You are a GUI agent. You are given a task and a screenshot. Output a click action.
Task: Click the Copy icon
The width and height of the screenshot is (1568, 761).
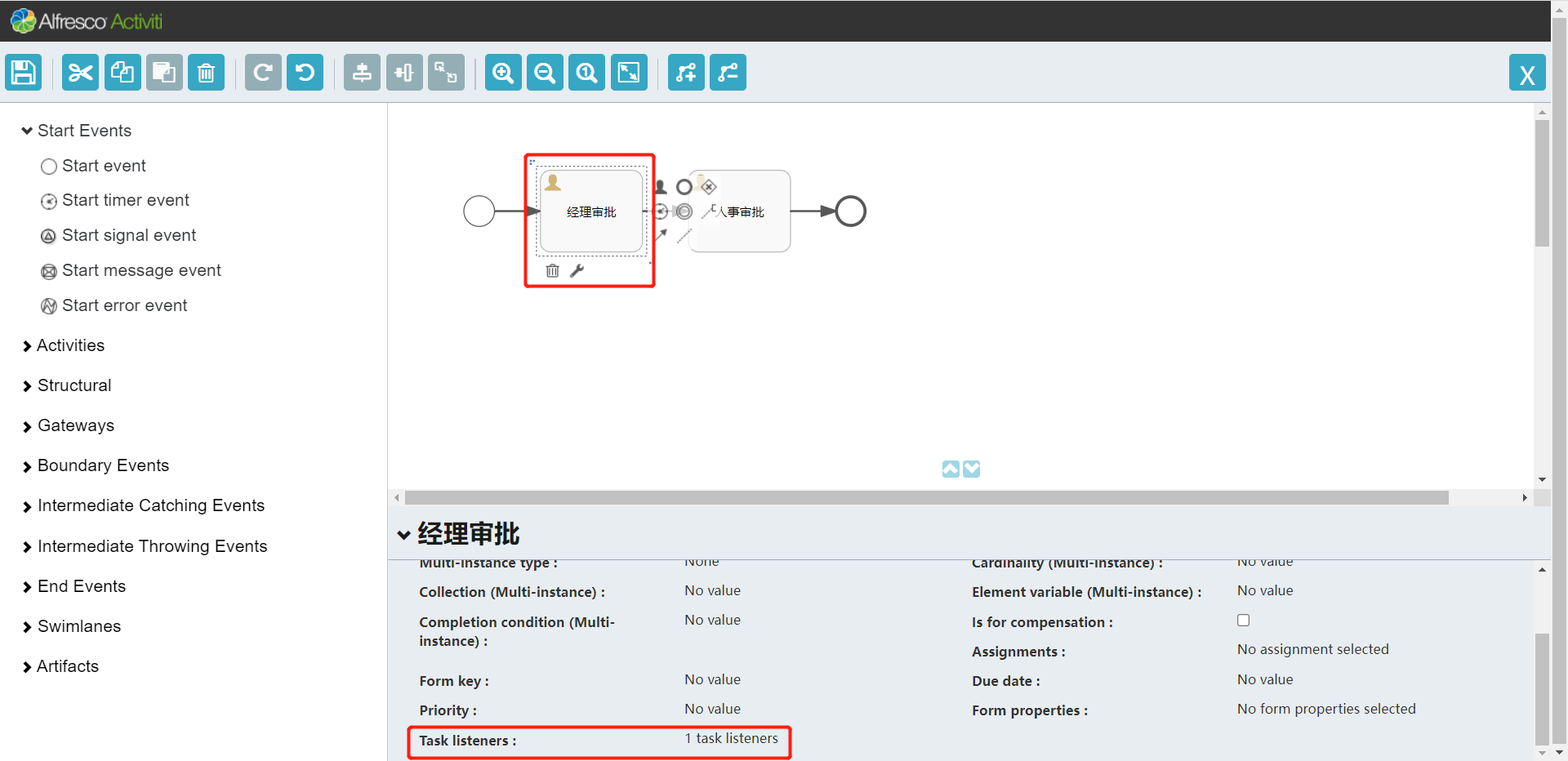pyautogui.click(x=122, y=72)
